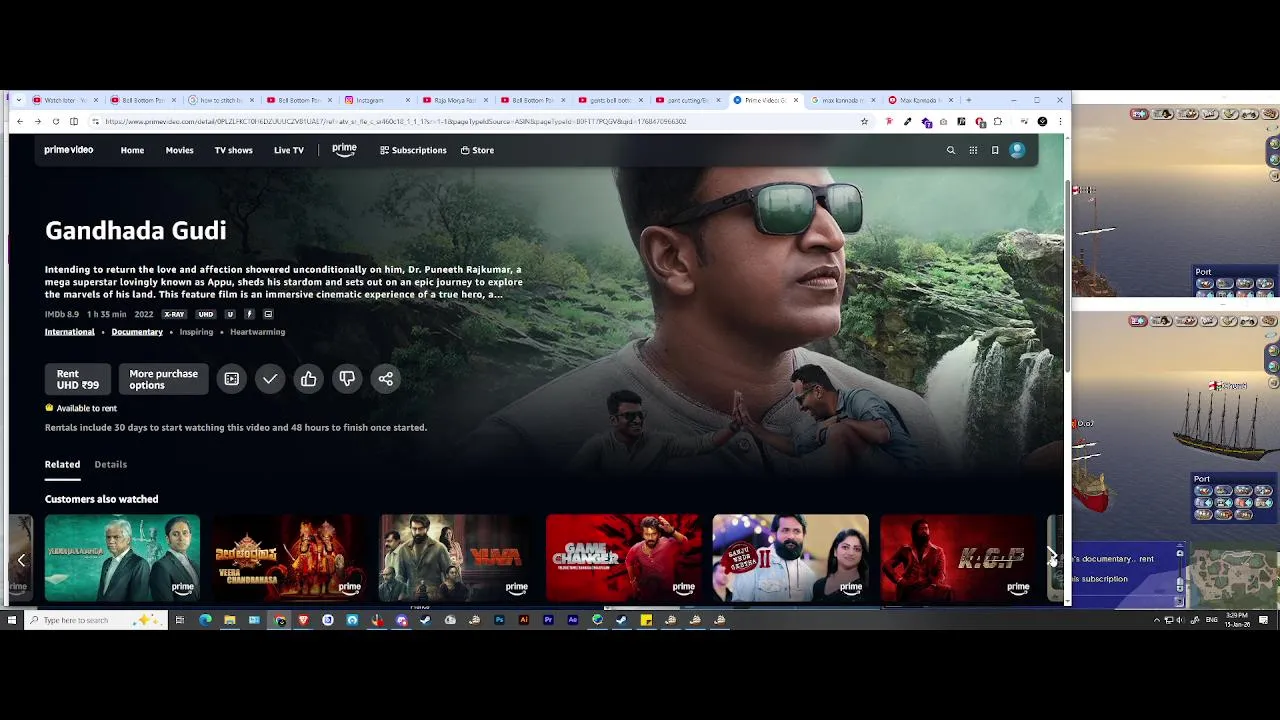Open the Veera Chandrahasa thumbnail
Viewport: 1280px width, 720px height.
coord(290,558)
